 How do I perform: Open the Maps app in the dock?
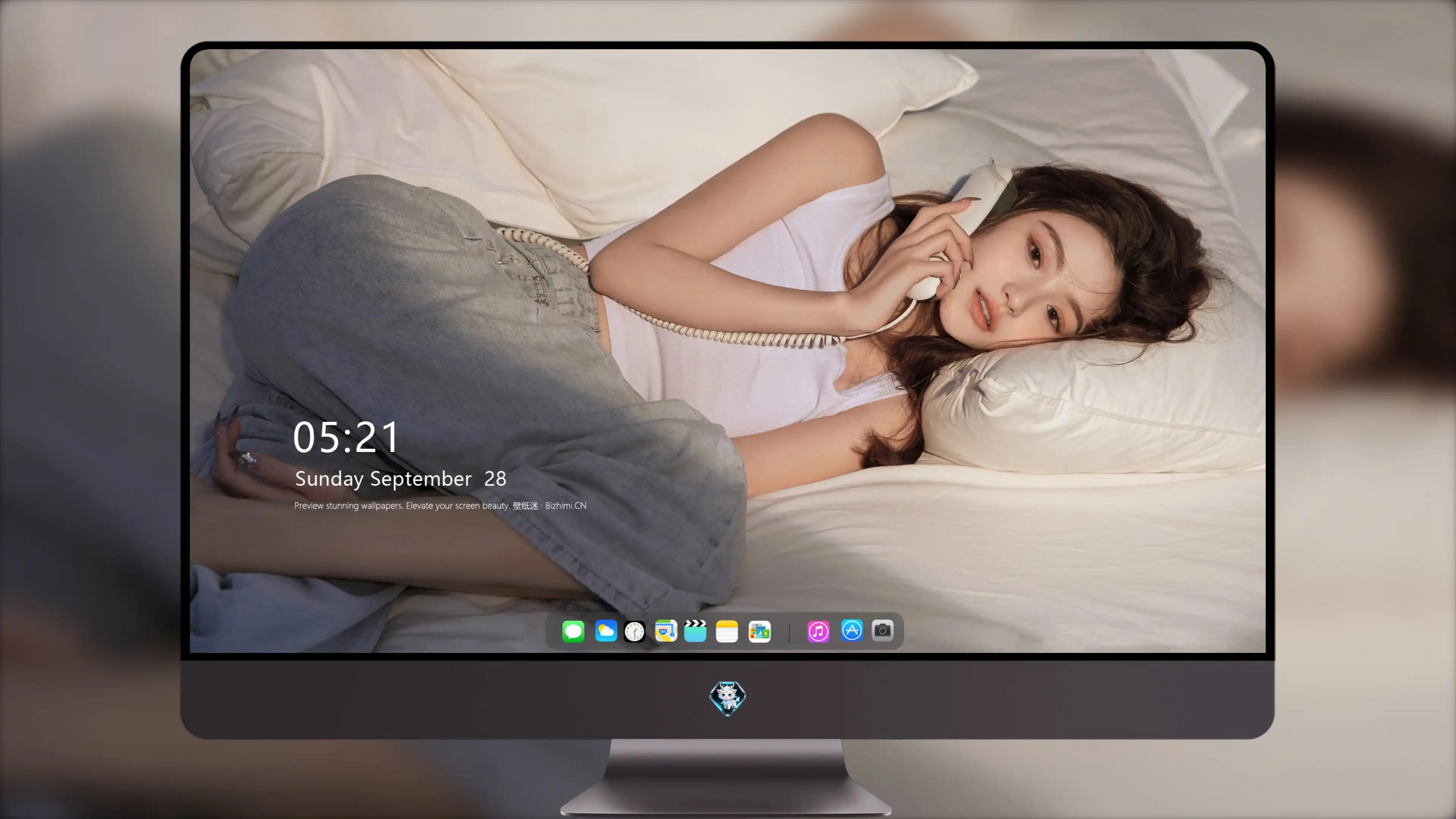[x=666, y=631]
